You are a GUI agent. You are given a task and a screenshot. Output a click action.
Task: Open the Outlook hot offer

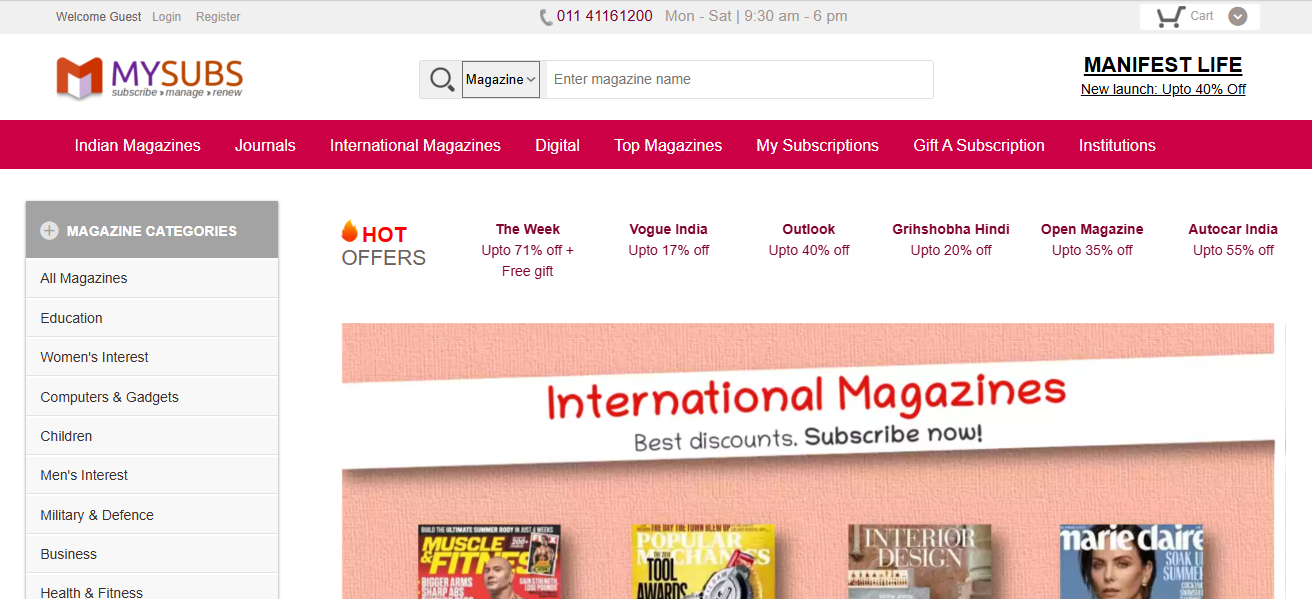tap(809, 240)
